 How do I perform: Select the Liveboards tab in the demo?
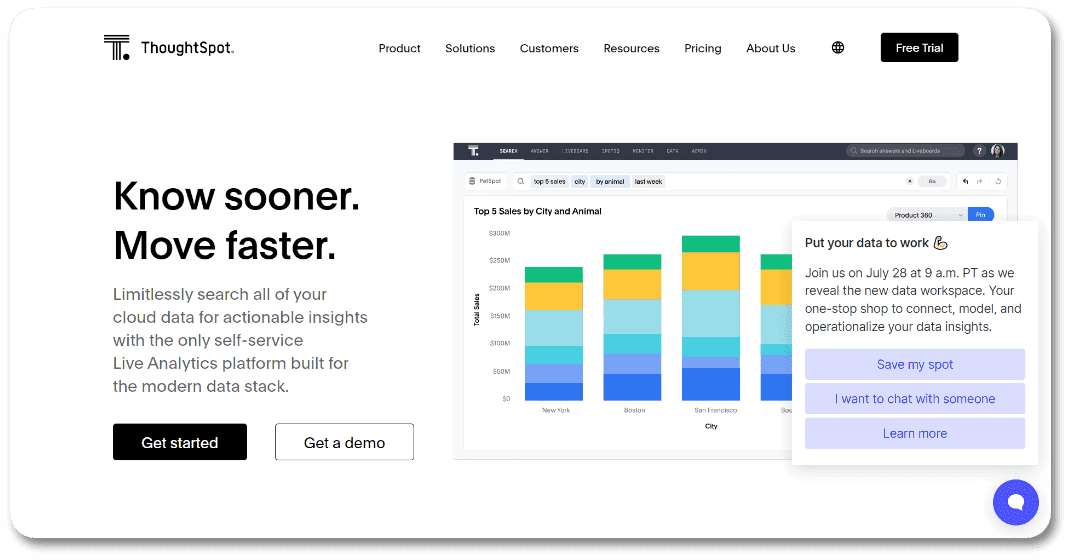click(575, 151)
